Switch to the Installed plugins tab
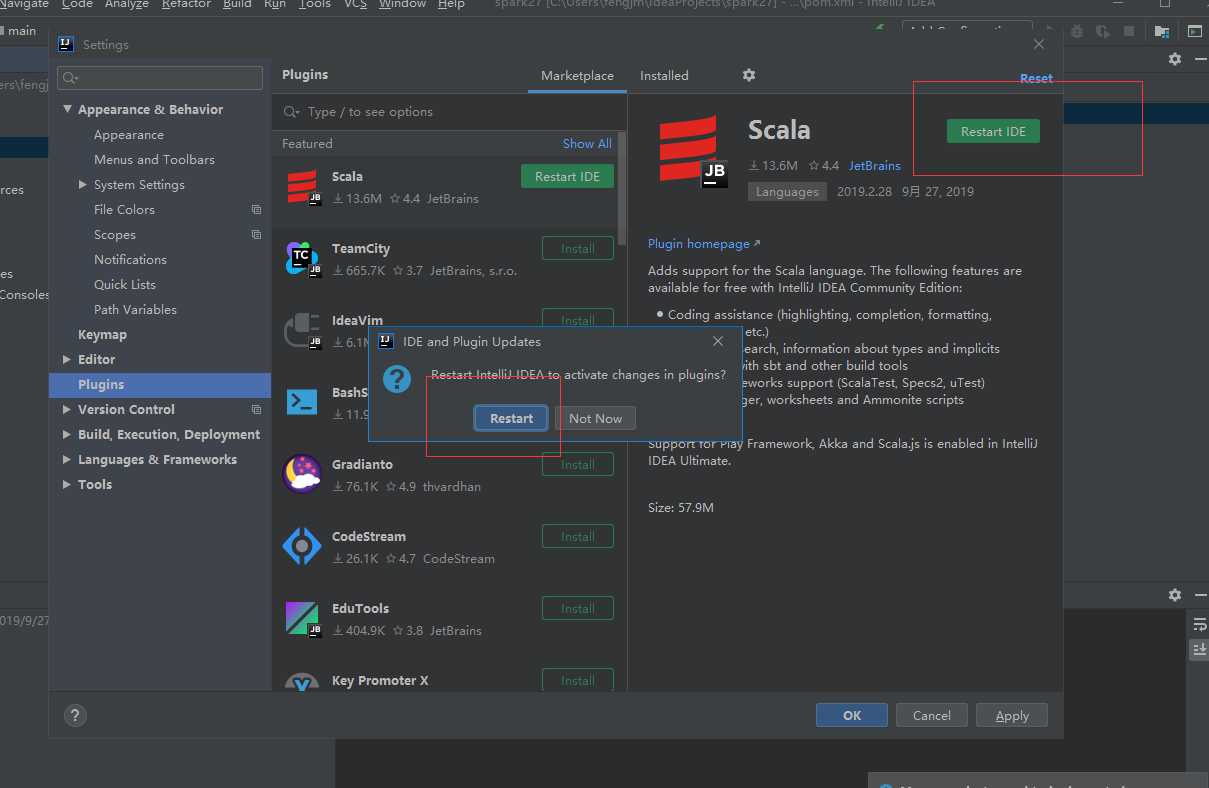Viewport: 1209px width, 788px height. [664, 76]
